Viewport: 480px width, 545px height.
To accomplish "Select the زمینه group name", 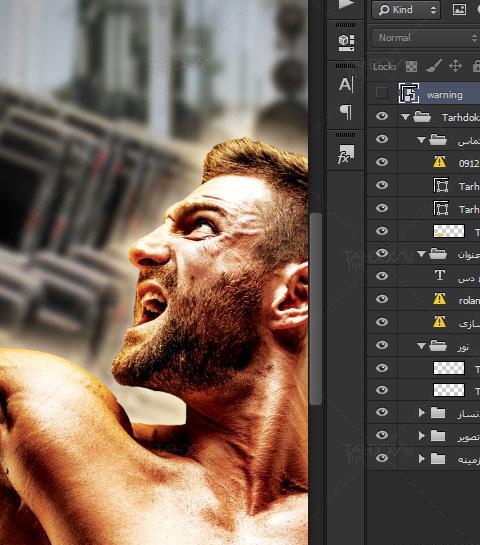I will click(469, 460).
